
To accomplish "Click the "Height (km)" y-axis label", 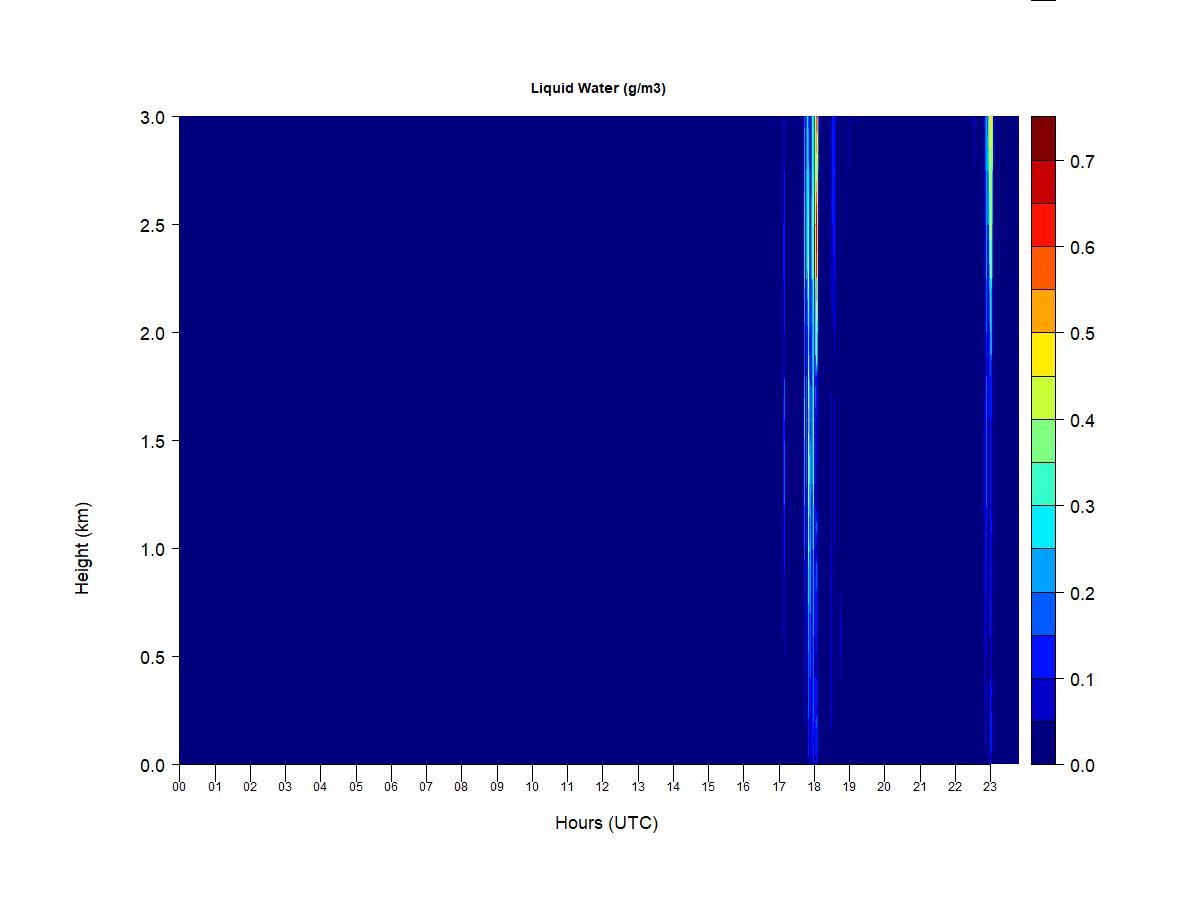I will (83, 548).
